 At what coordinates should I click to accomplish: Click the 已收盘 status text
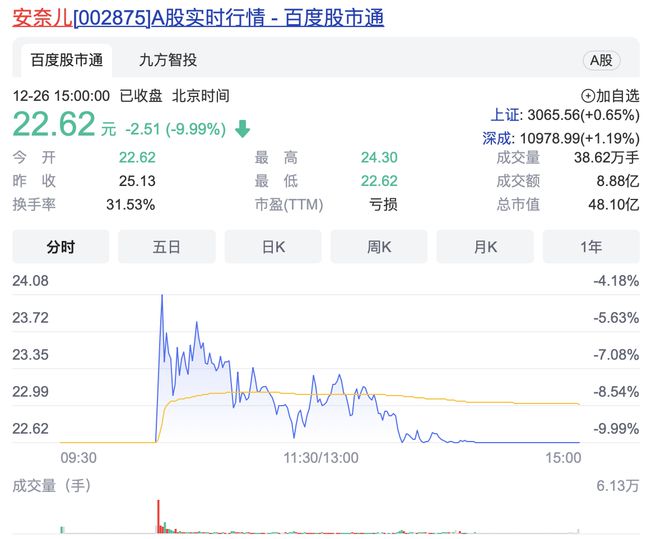(141, 96)
